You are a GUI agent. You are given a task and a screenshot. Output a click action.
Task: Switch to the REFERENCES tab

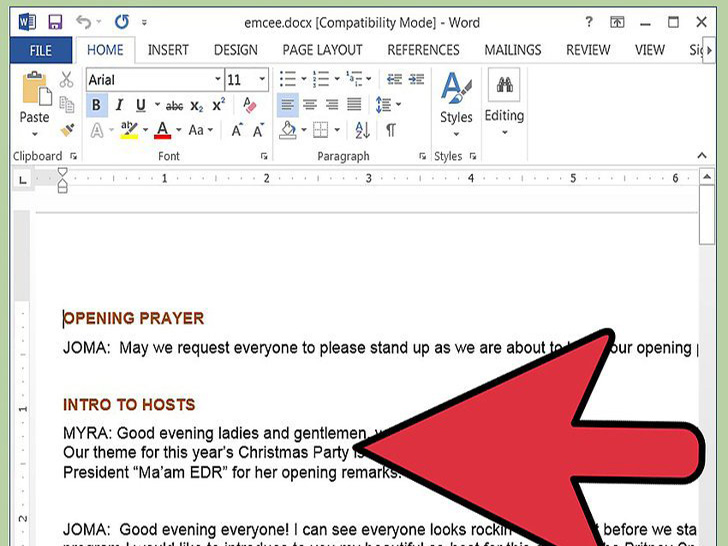coord(423,50)
